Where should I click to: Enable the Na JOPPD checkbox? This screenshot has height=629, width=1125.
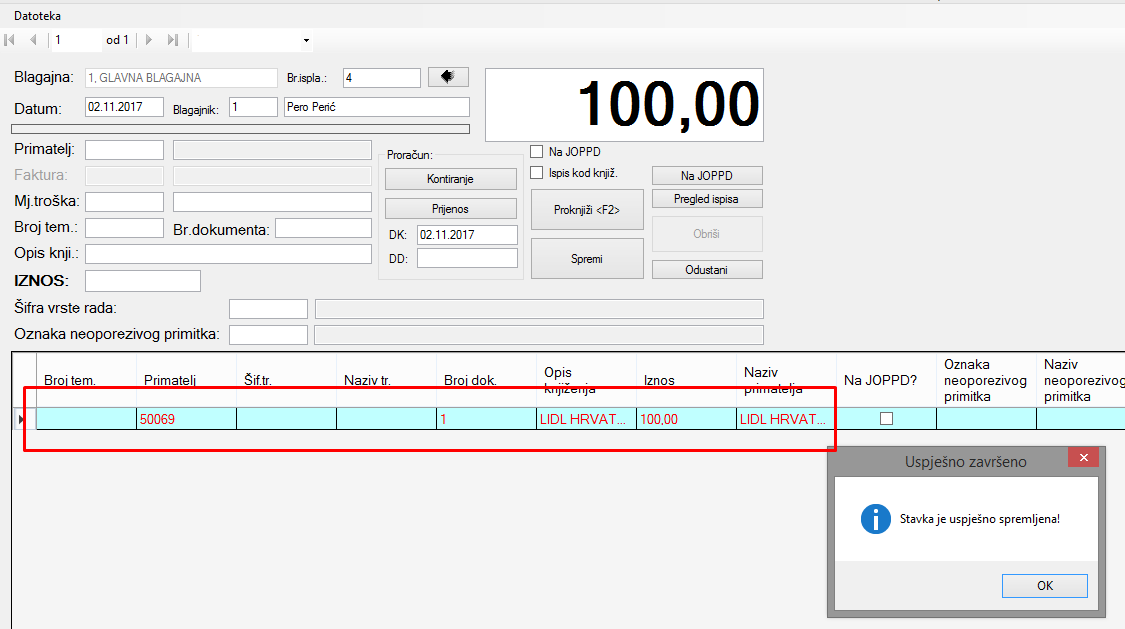(537, 152)
